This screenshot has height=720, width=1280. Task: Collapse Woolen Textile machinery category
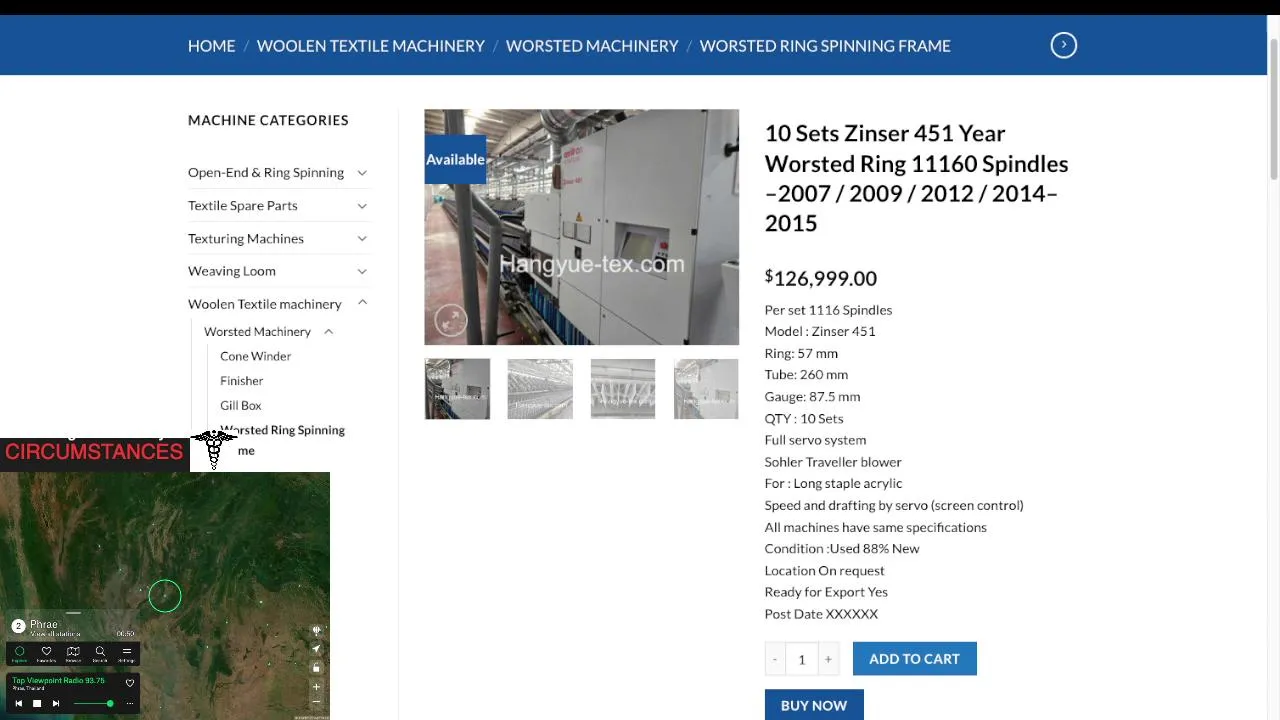(x=362, y=303)
